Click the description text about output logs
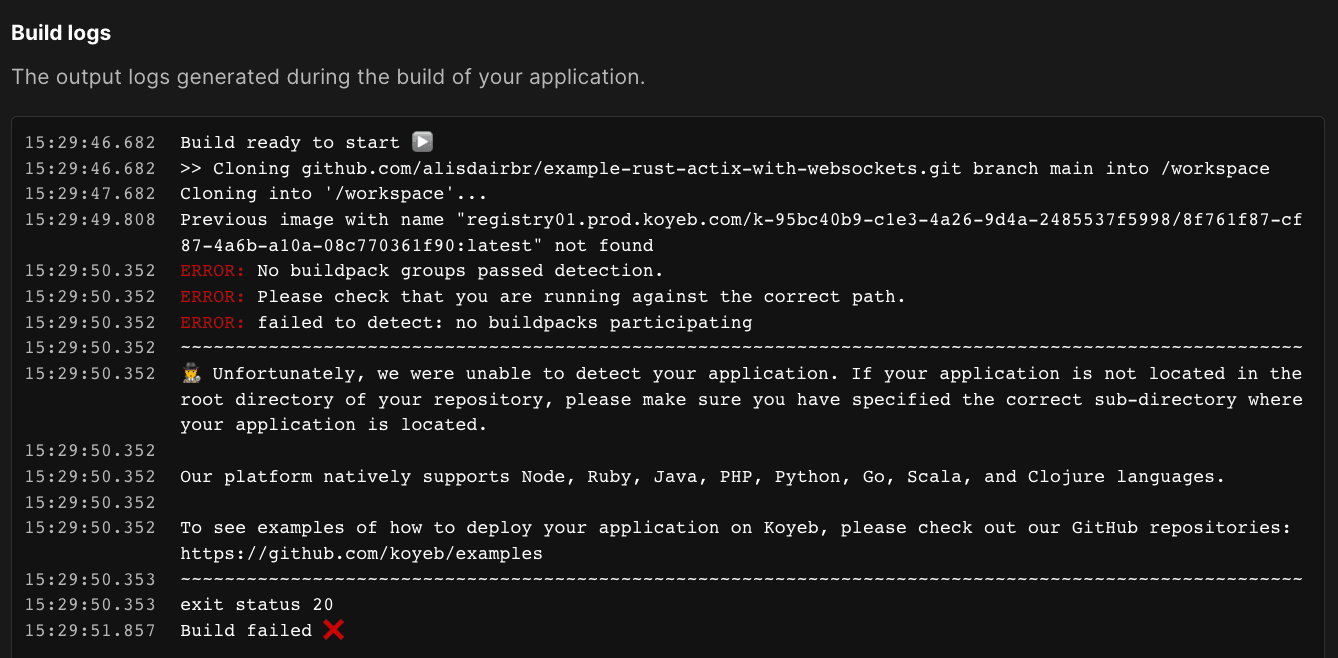Viewport: 1338px width, 658px height. tap(328, 77)
